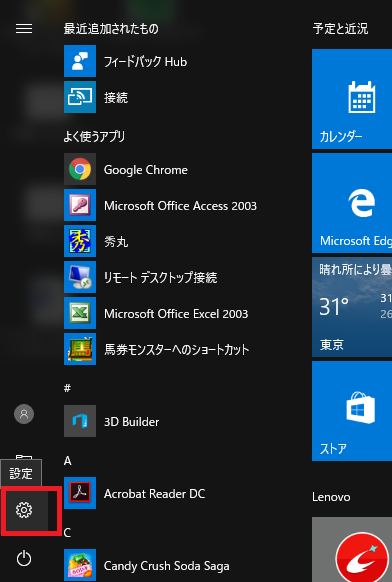Open the hamburger menu at top left
This screenshot has height=582, width=392.
coord(24,29)
